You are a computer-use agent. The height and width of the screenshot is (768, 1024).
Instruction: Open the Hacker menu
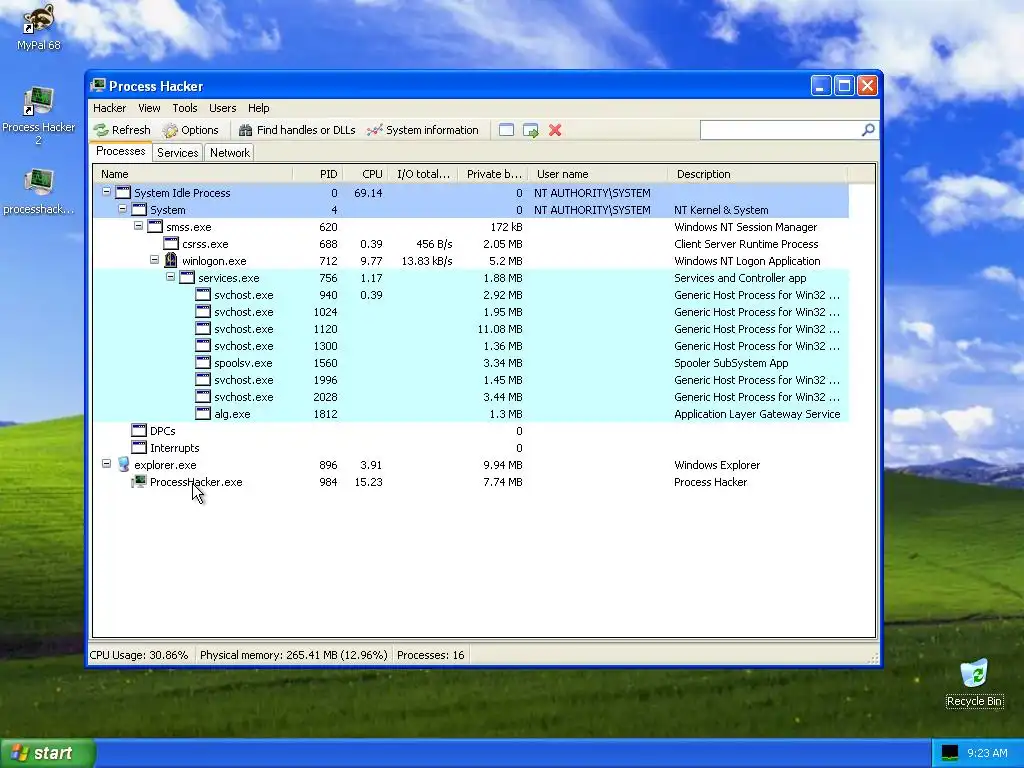(x=109, y=108)
